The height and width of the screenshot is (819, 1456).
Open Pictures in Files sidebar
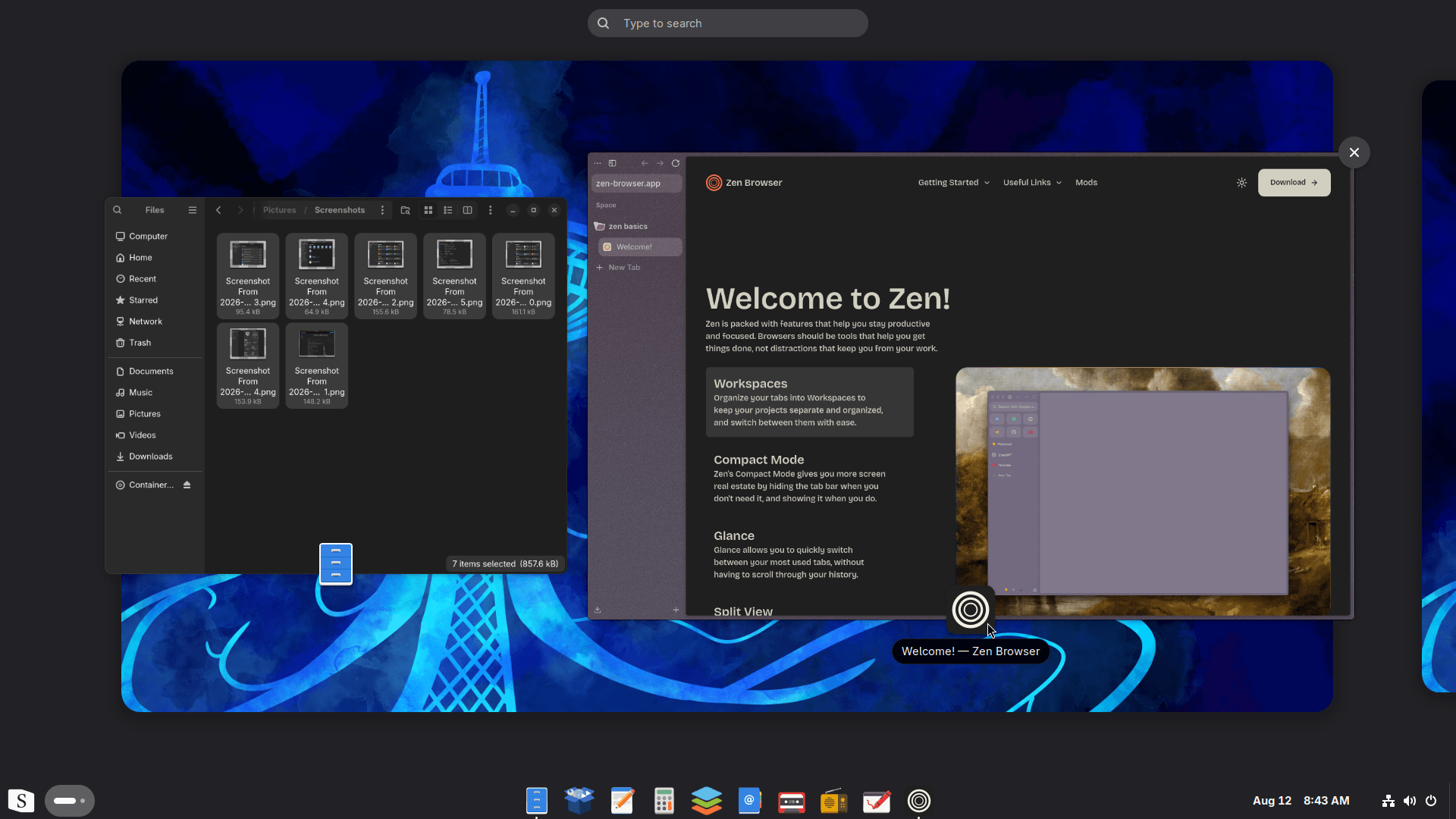click(155, 414)
